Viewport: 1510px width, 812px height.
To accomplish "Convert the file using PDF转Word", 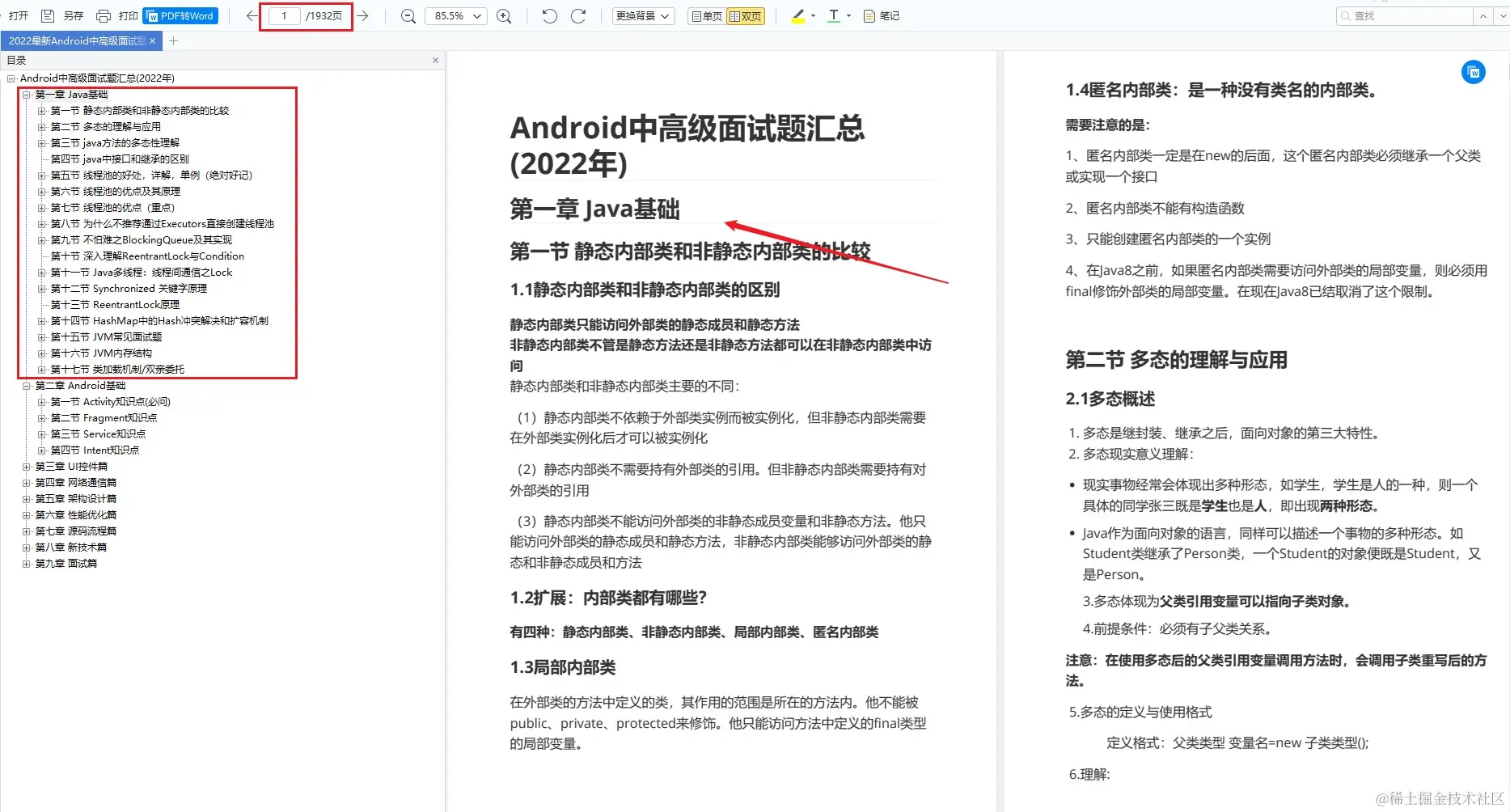I will pyautogui.click(x=180, y=15).
